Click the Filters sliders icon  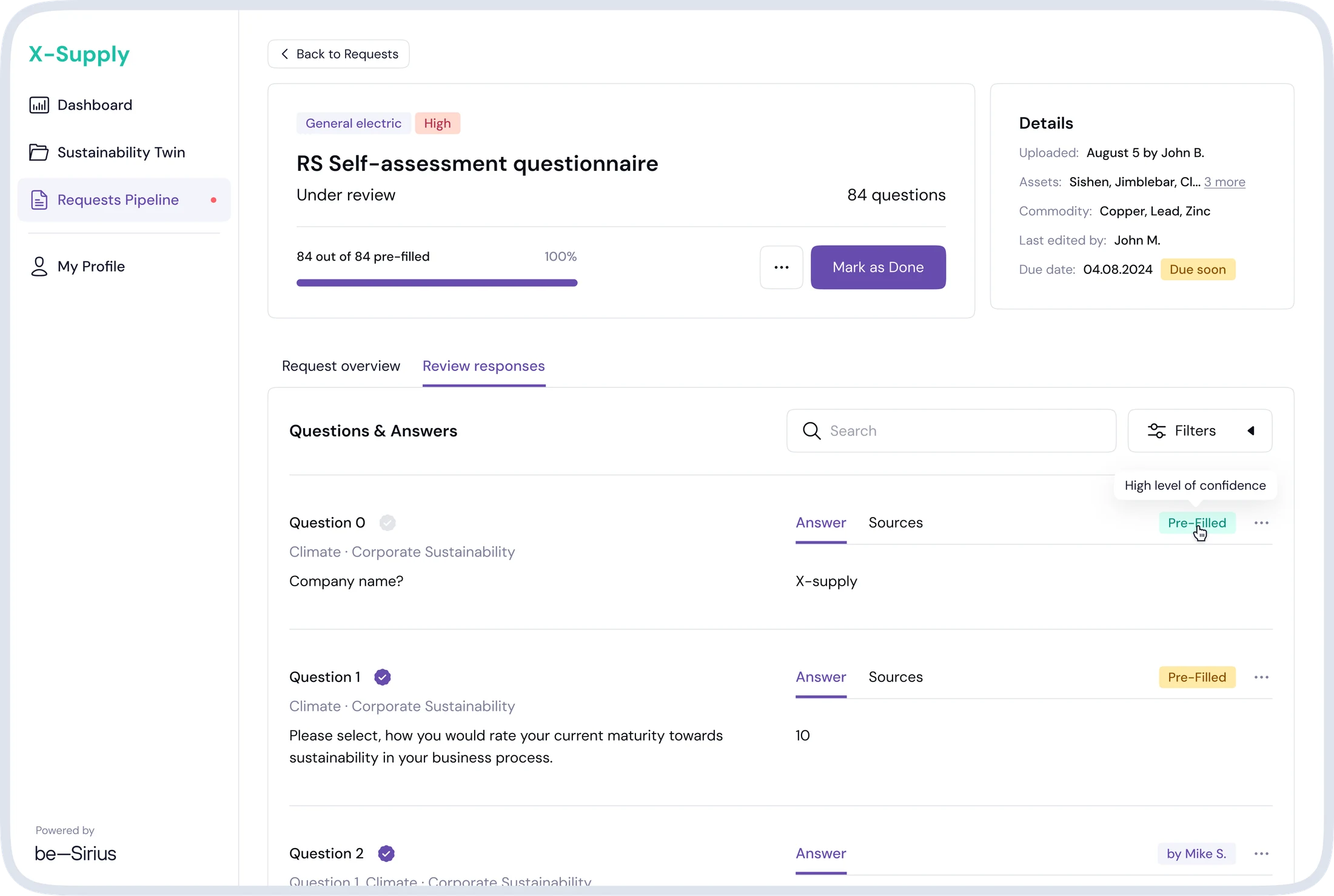tap(1156, 431)
